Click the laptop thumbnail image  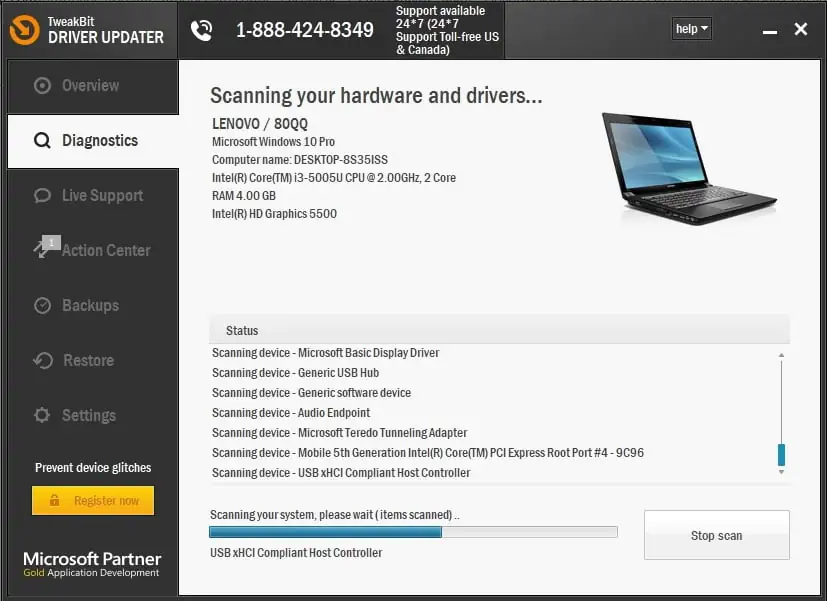[x=687, y=168]
